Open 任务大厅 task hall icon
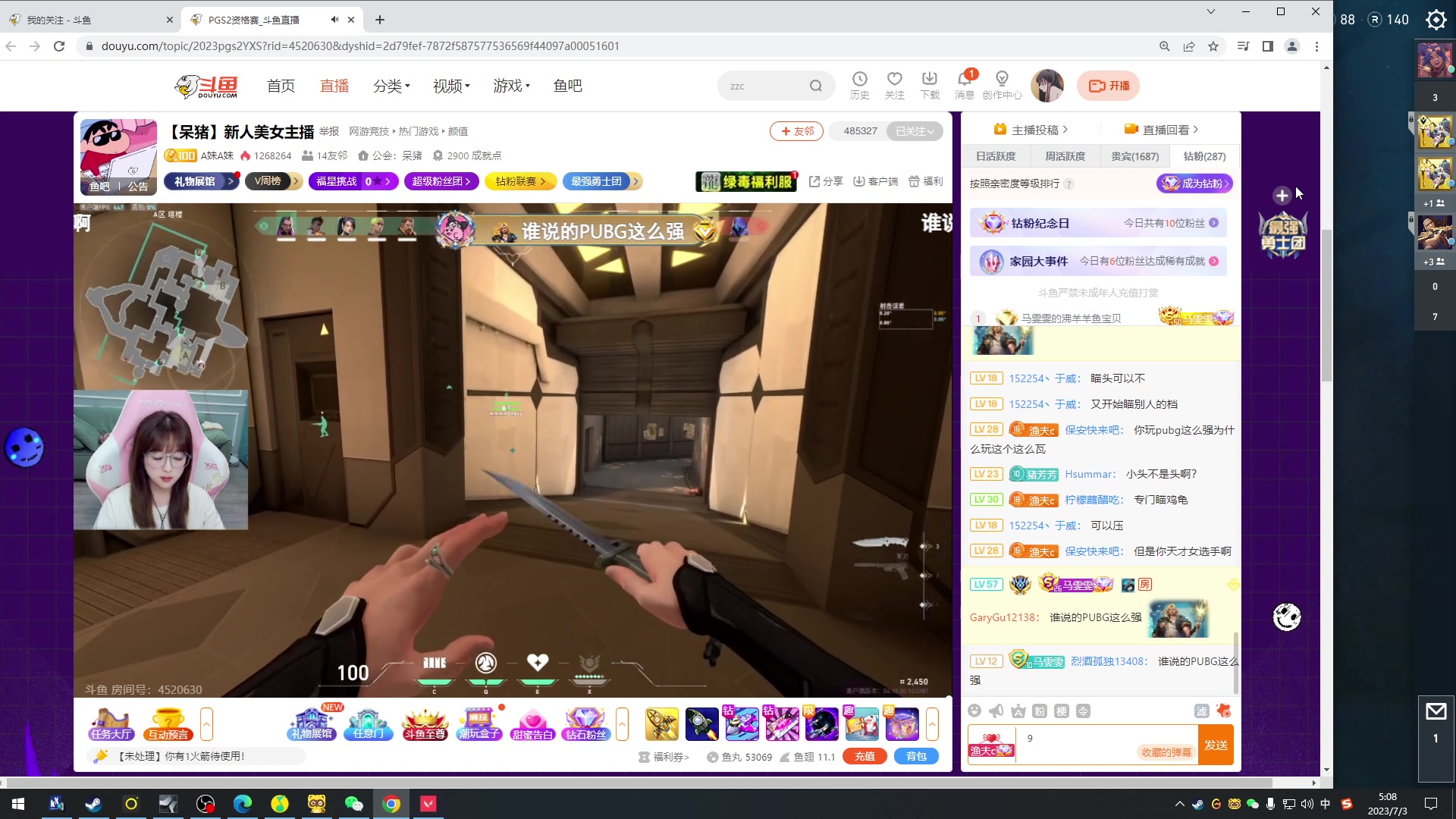The width and height of the screenshot is (1456, 819). [x=111, y=724]
